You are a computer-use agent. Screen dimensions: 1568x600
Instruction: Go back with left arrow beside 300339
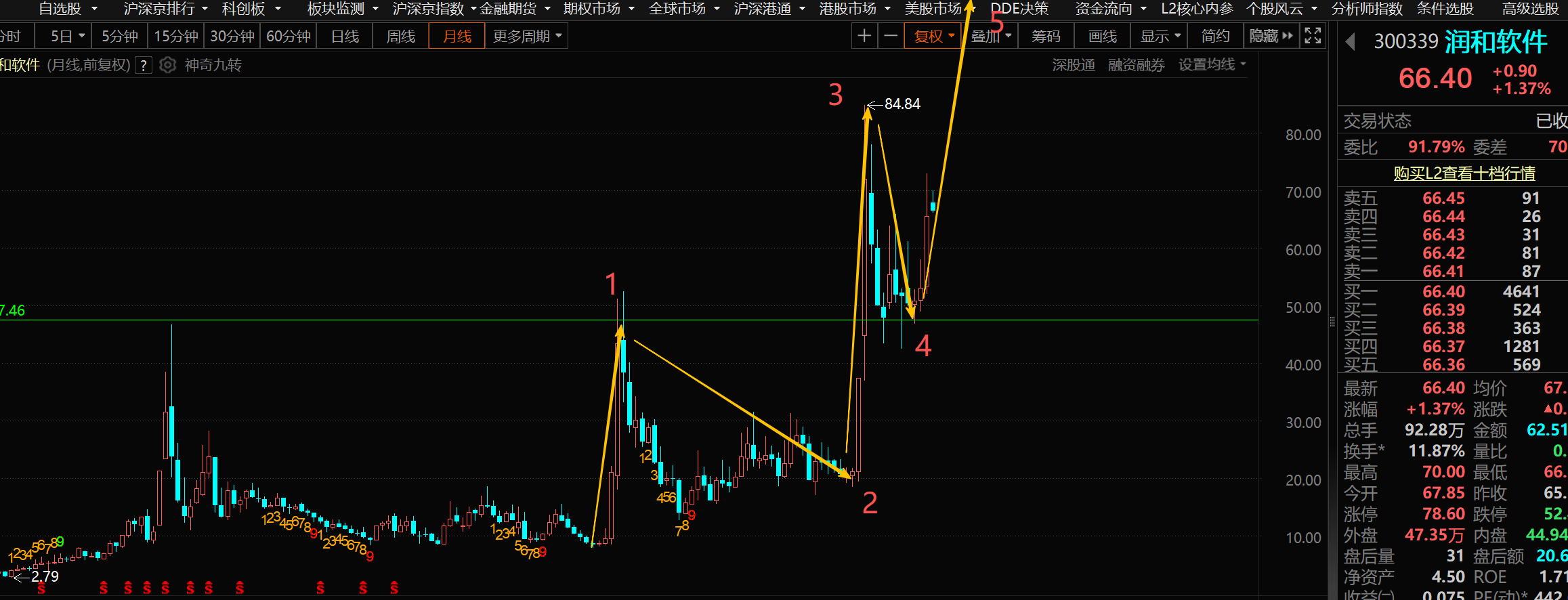pos(1351,42)
